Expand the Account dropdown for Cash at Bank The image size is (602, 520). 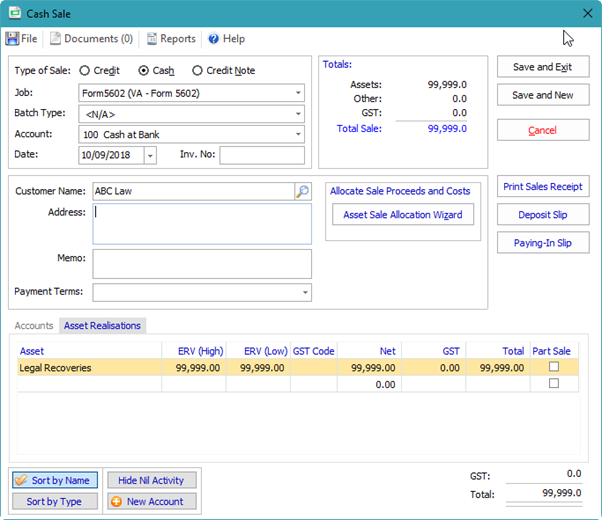click(299, 134)
